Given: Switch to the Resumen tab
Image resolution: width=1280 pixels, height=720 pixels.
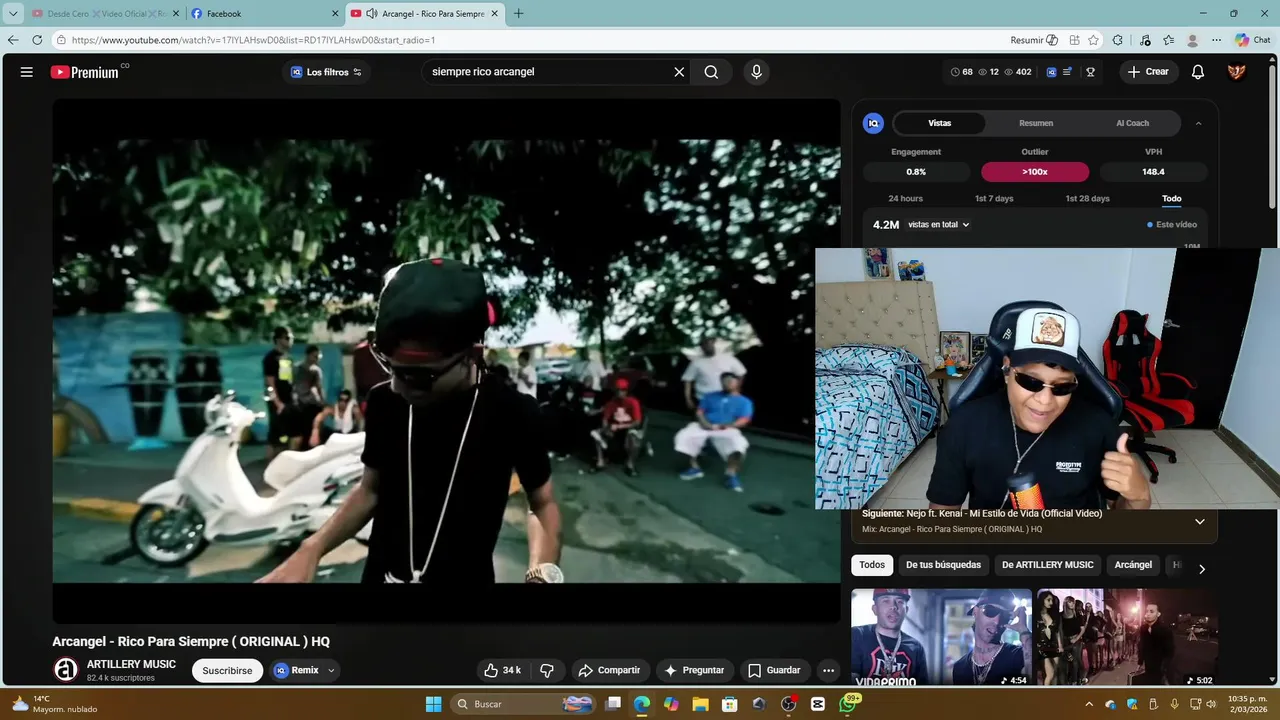Looking at the screenshot, I should click(x=1036, y=123).
